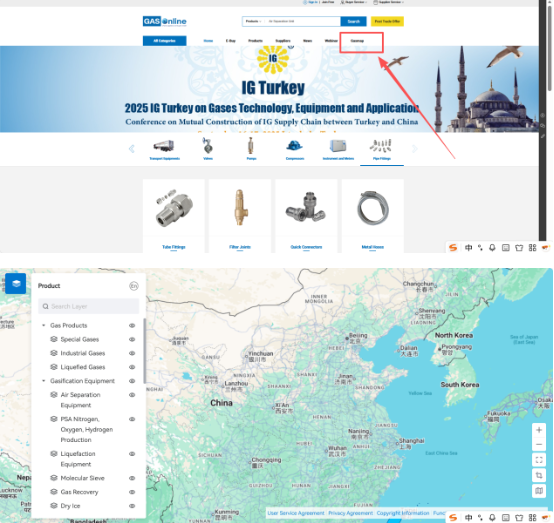Viewport: 554px width, 523px height.
Task: Show previous categories with left arrow
Action: pos(131,149)
